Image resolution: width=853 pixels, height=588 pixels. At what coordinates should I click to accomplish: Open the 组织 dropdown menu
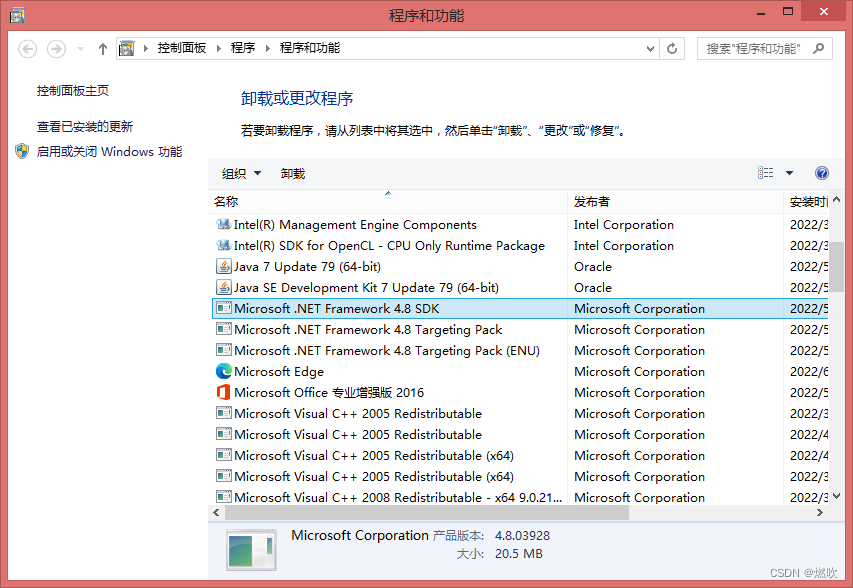241,174
